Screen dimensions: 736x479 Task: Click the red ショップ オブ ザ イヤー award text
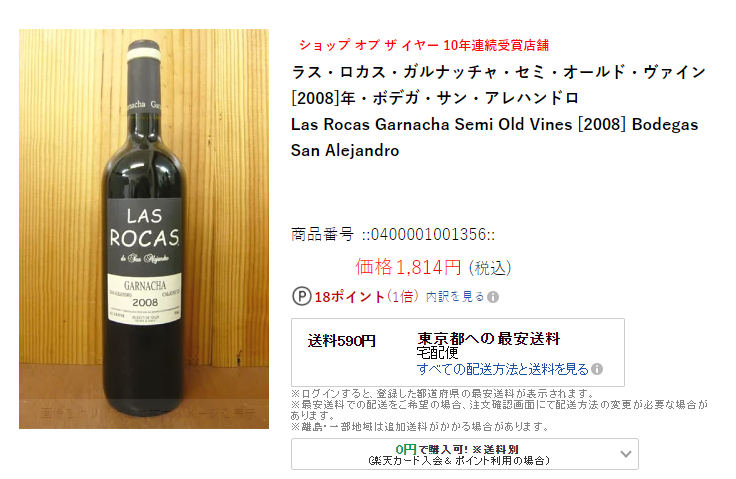(424, 45)
